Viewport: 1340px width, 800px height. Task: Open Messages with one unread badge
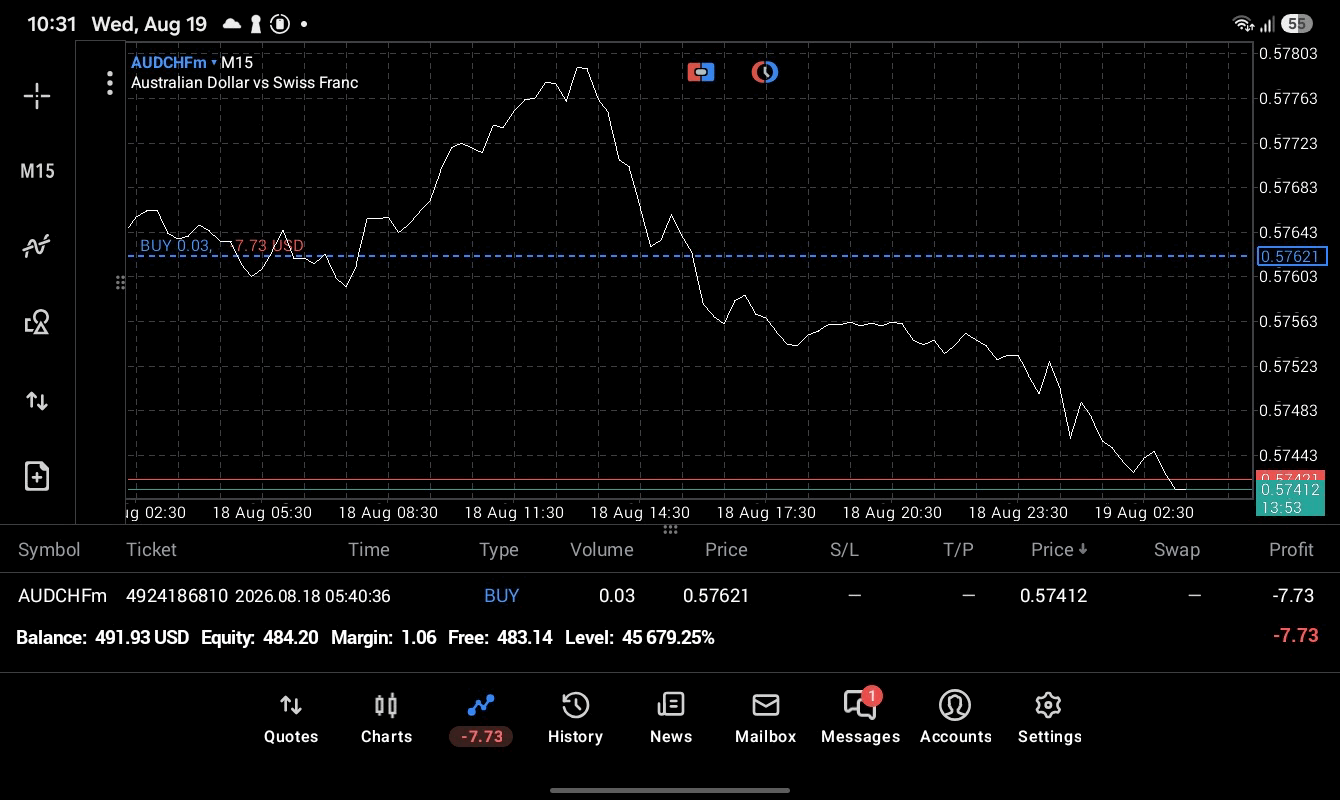coord(860,719)
